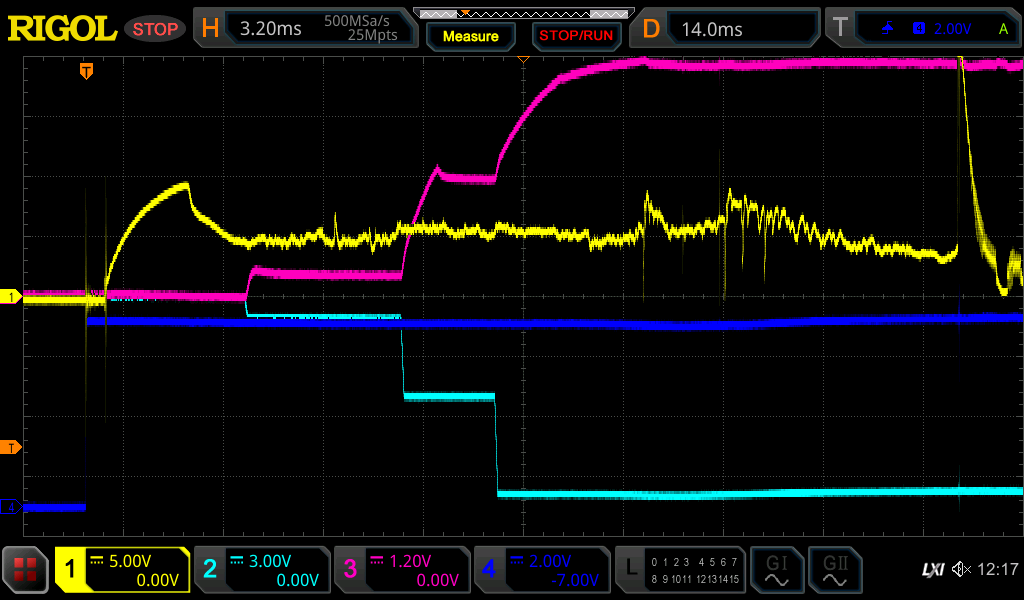Open the GII signal generator

[x=834, y=570]
